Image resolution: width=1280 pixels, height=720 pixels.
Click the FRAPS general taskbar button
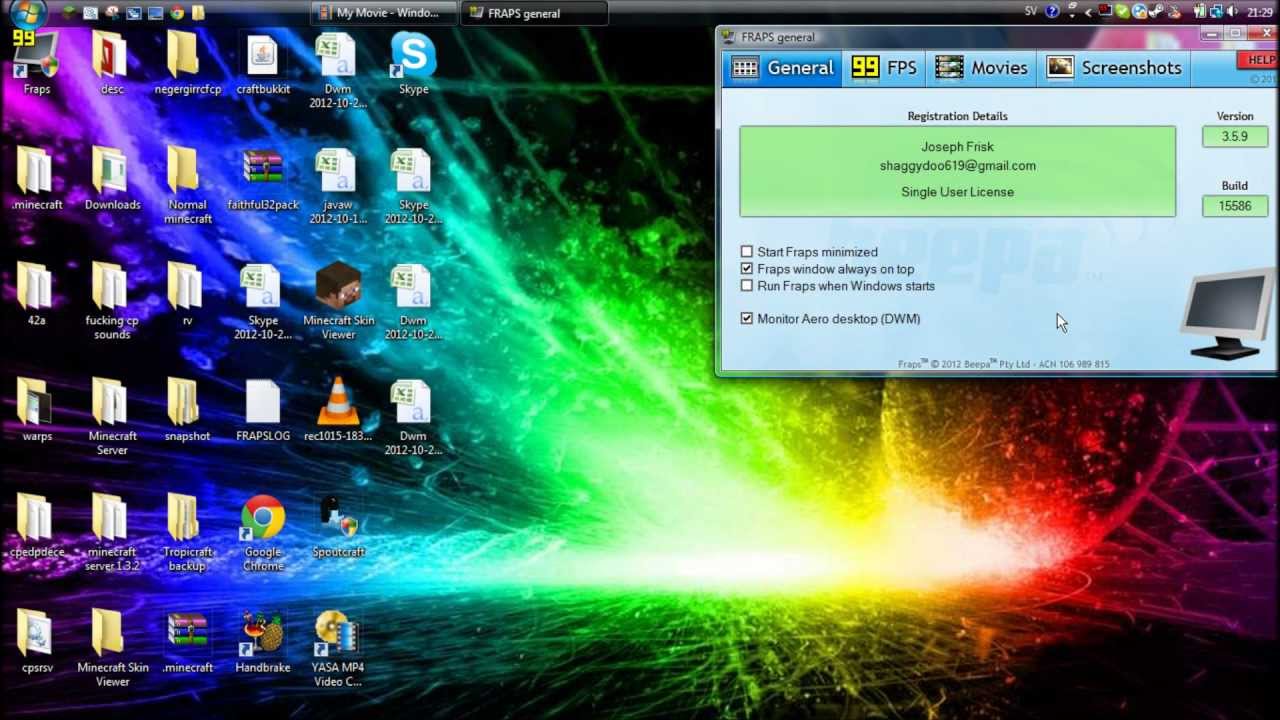coord(533,13)
